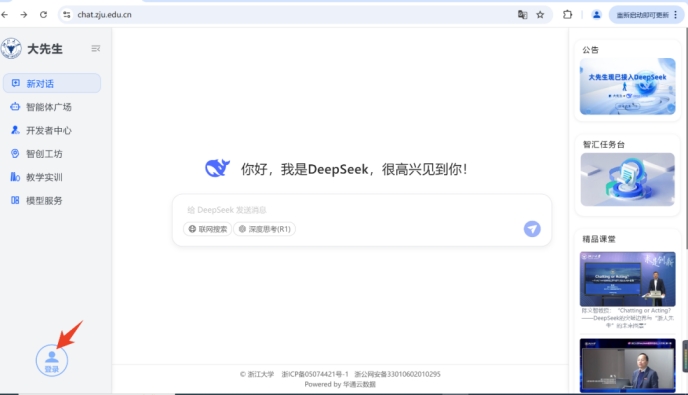This screenshot has height=395, width=688.
Task: Start a 新对话 new chat
Action: coord(52,83)
